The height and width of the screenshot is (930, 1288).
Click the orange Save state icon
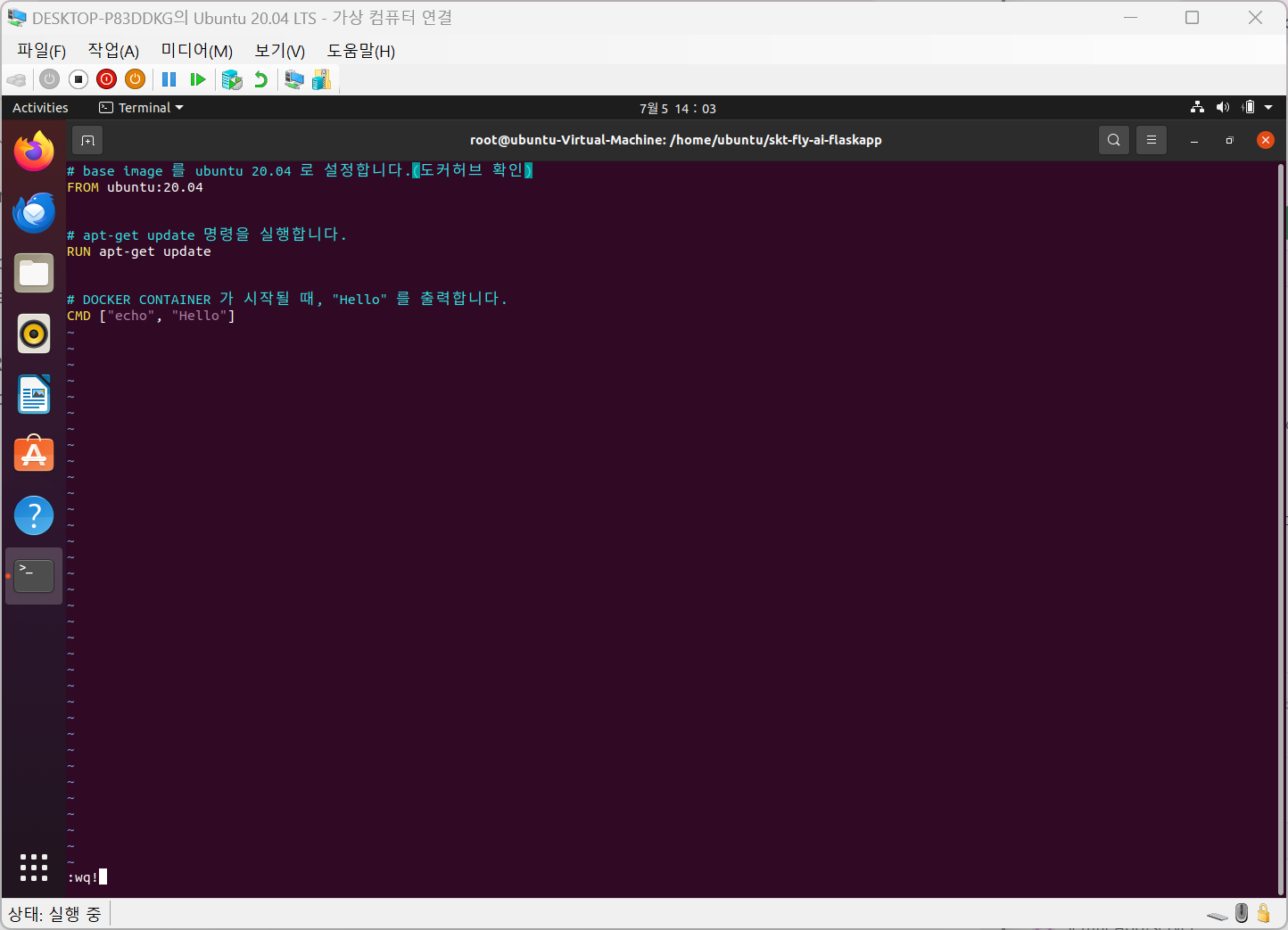pos(135,79)
